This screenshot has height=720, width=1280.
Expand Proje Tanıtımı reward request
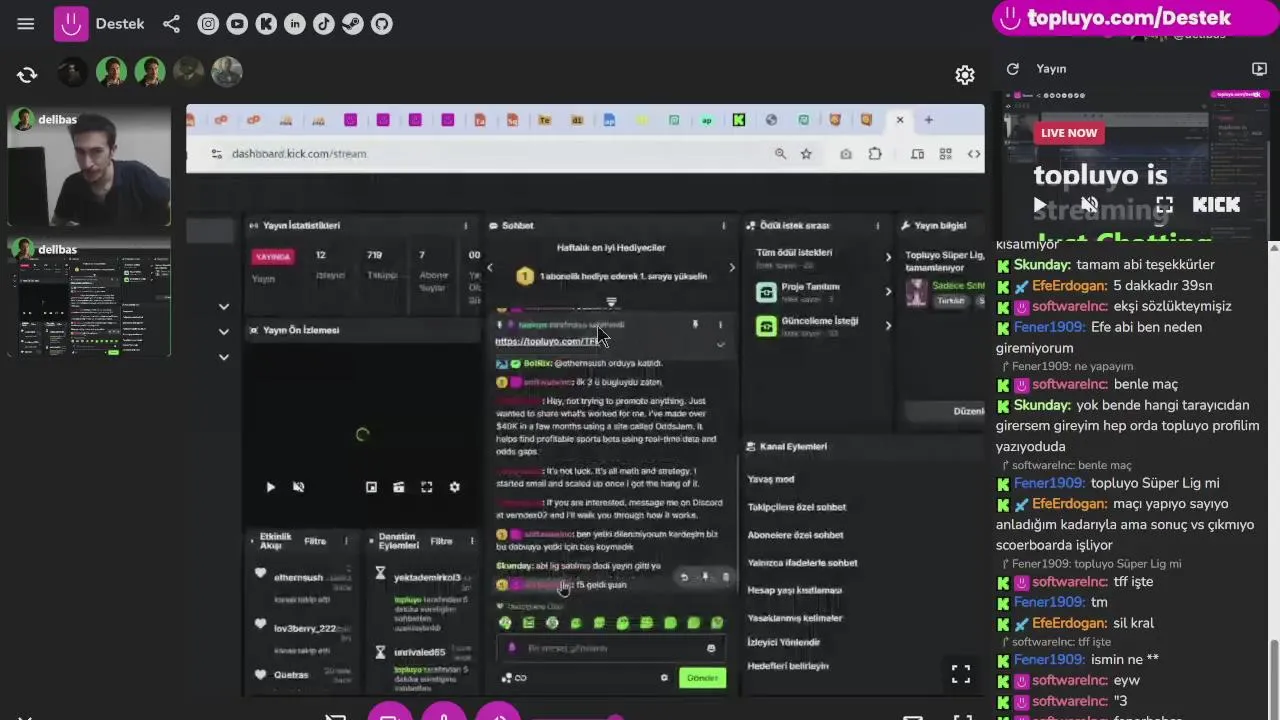tap(821, 291)
